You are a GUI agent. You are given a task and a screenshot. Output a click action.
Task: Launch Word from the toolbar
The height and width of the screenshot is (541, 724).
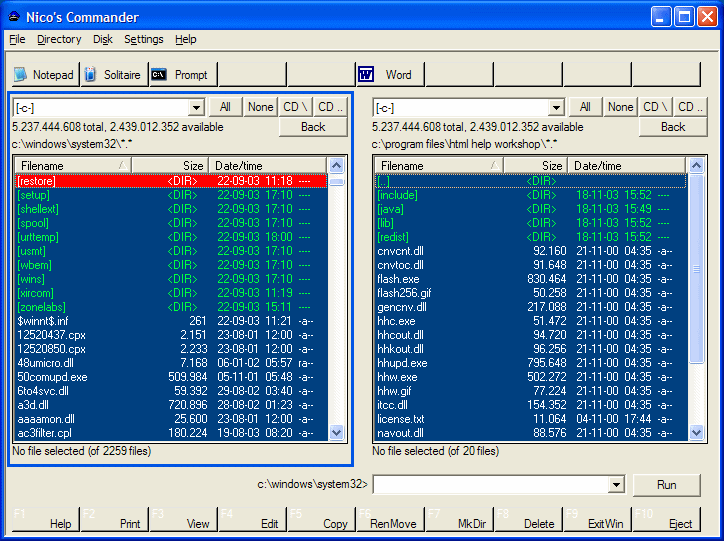pos(390,74)
